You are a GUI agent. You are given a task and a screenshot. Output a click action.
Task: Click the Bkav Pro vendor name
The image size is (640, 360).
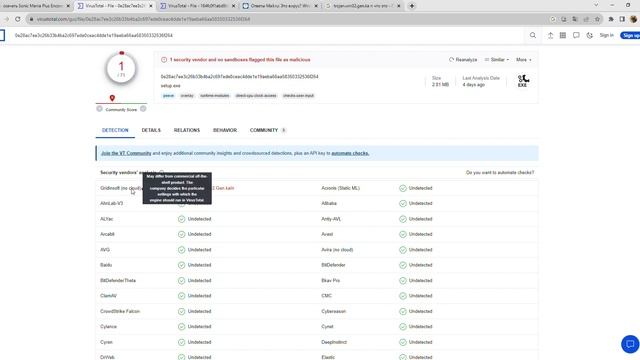(331, 281)
